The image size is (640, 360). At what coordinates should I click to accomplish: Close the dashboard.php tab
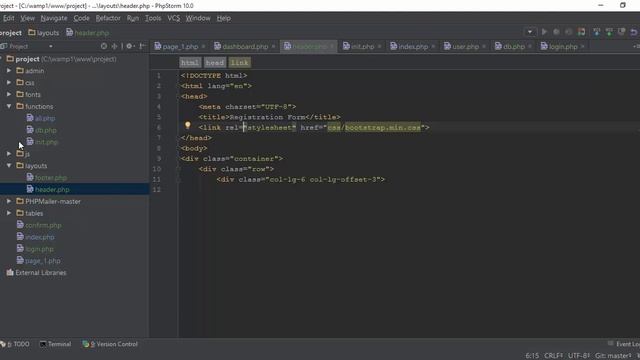coord(273,47)
